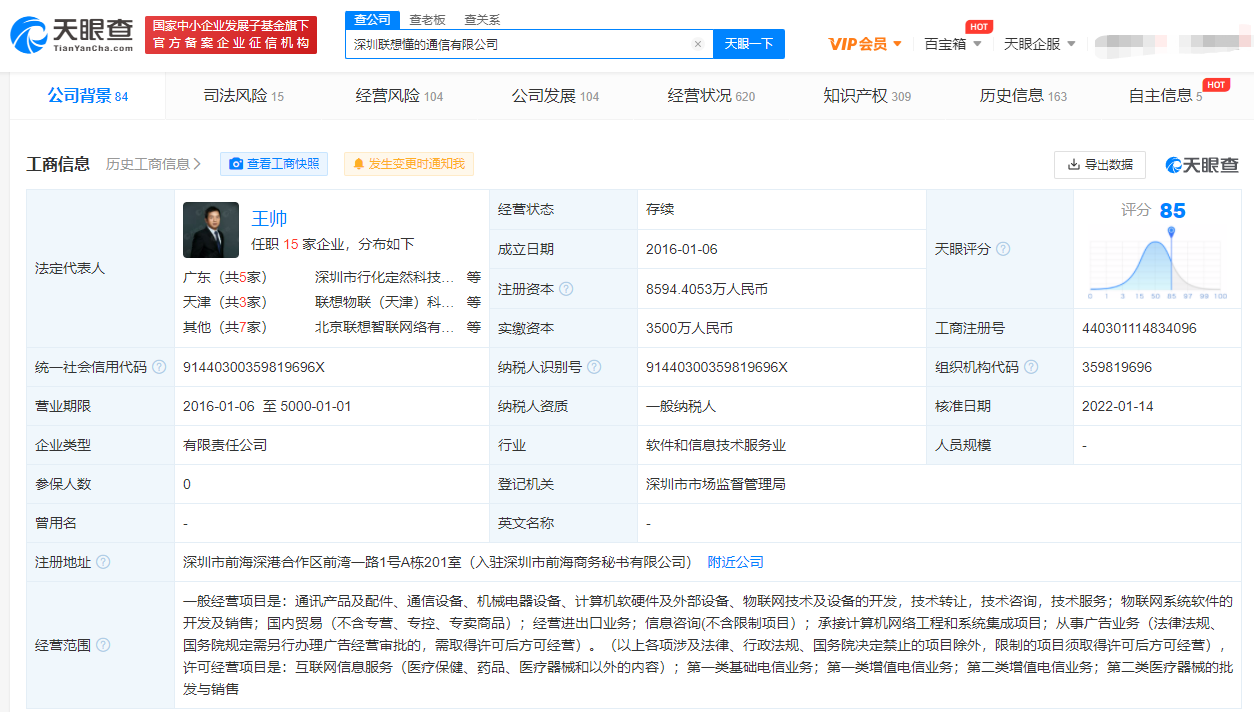Click the 查看工商快照 button

pyautogui.click(x=274, y=164)
